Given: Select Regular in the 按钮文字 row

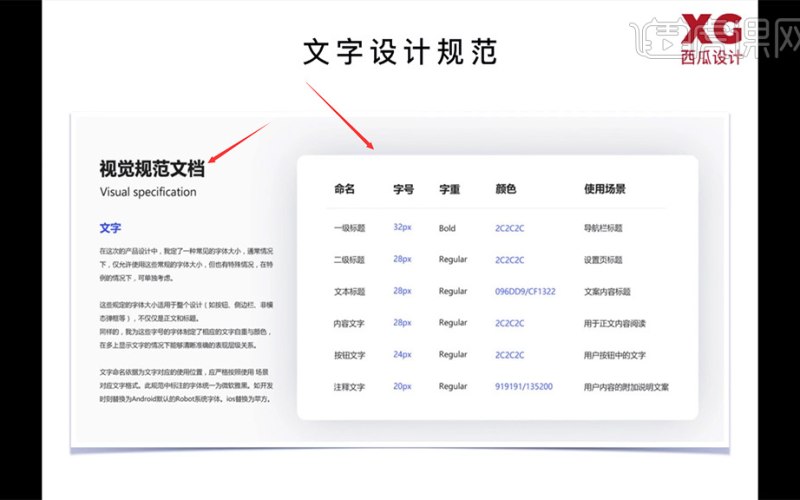Looking at the screenshot, I should click(x=453, y=355).
